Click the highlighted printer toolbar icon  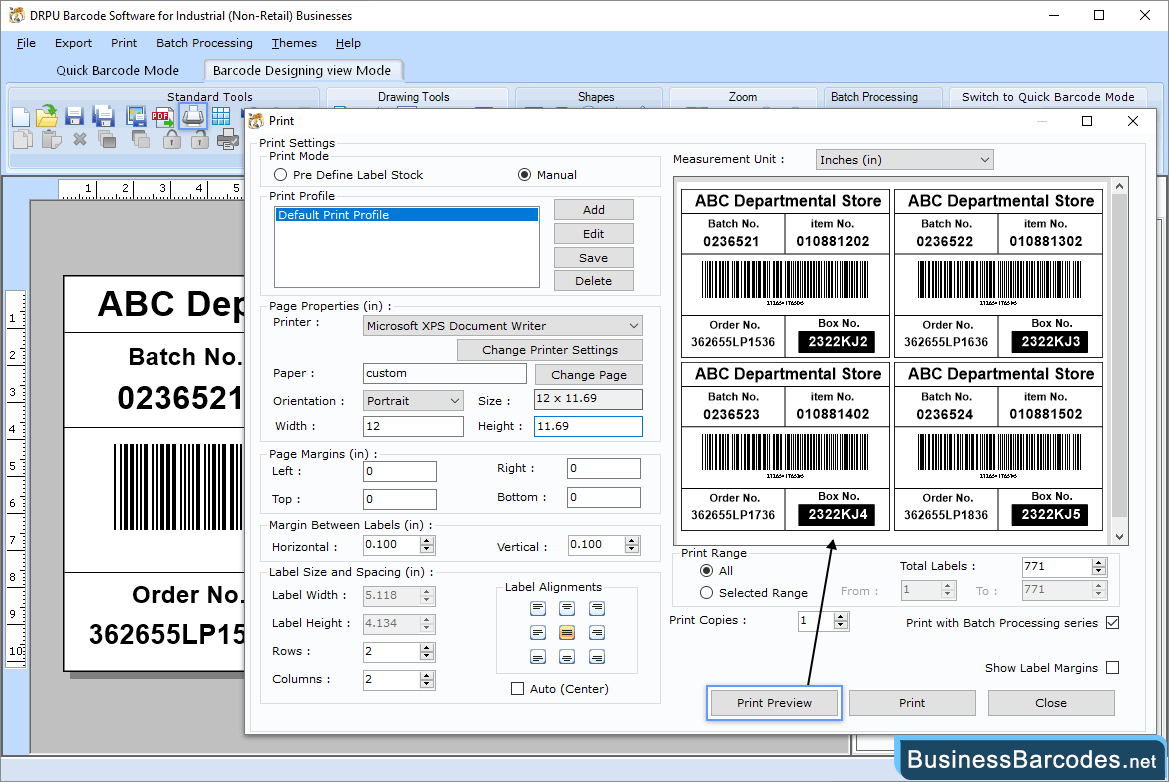pyautogui.click(x=193, y=116)
